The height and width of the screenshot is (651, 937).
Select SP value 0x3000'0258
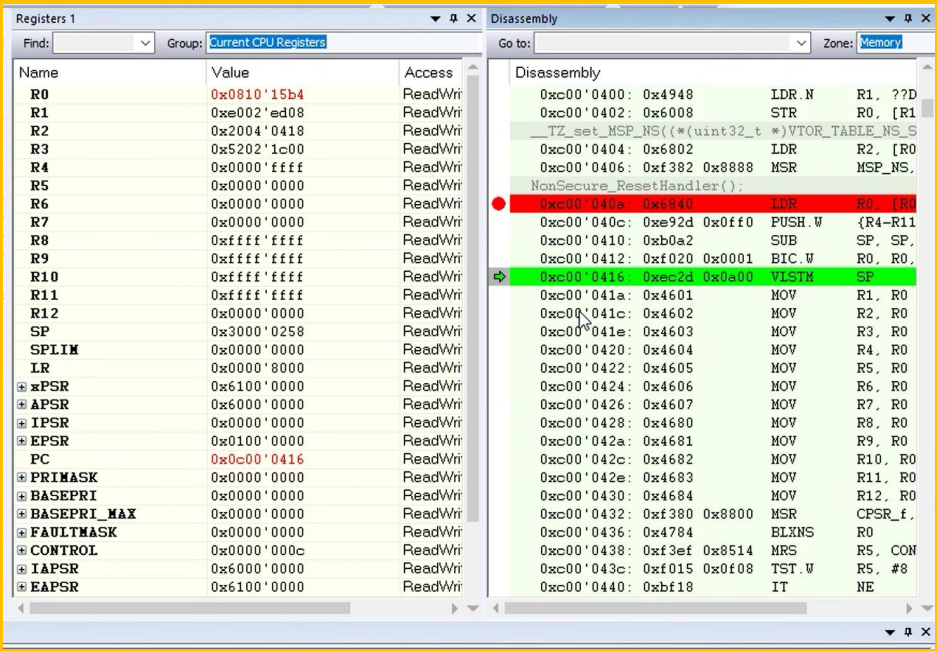click(258, 332)
